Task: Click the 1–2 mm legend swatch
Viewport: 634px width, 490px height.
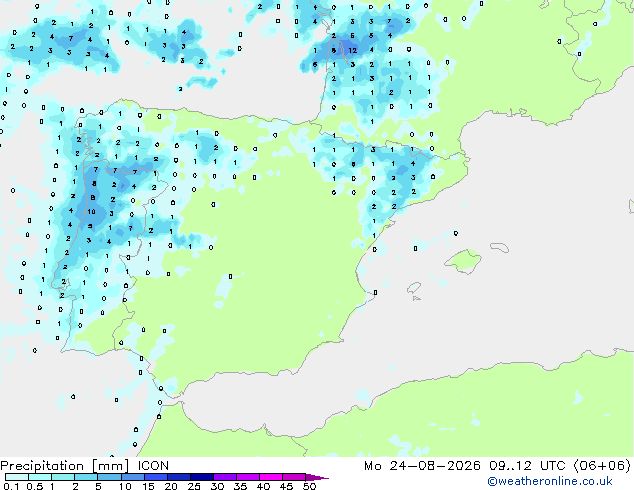Action: point(63,477)
